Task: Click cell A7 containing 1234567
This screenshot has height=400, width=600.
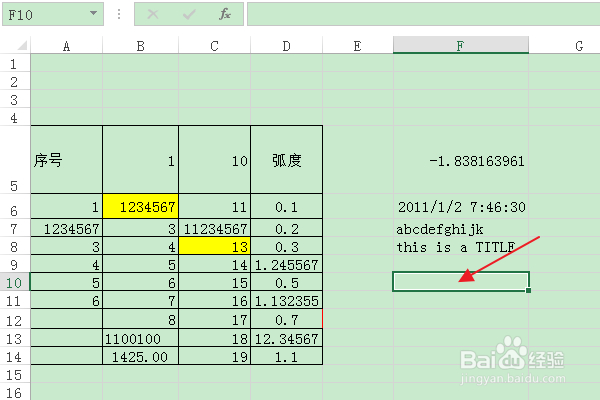Action: pyautogui.click(x=67, y=228)
